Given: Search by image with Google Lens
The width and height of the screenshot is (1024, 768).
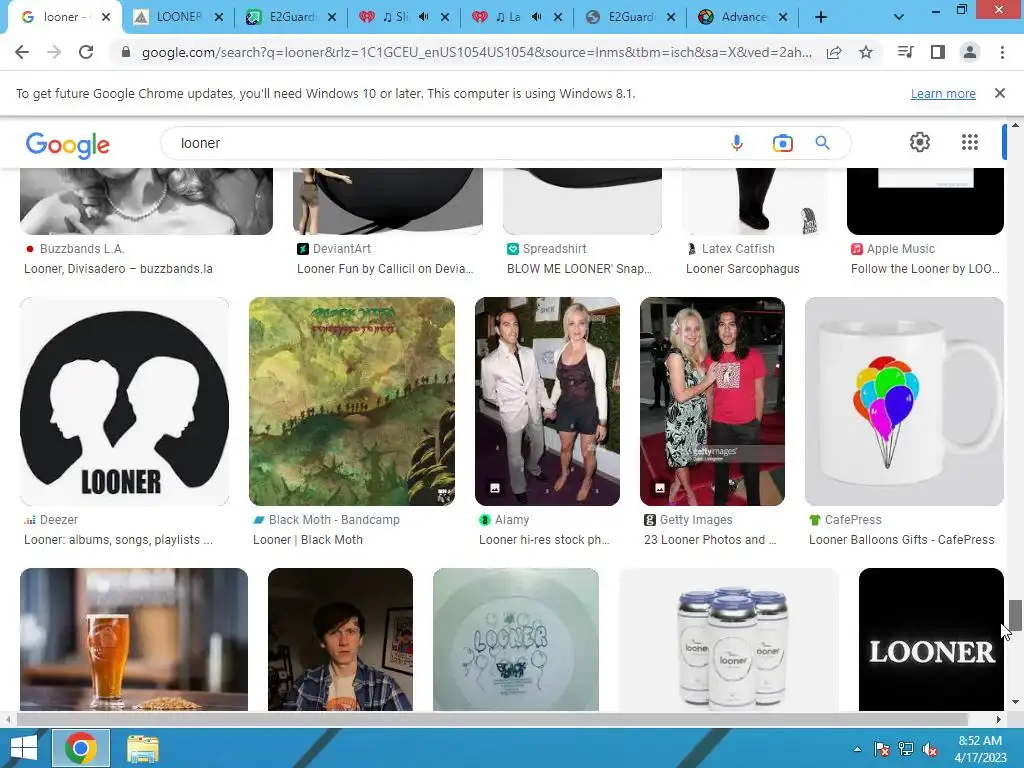Looking at the screenshot, I should point(782,143).
